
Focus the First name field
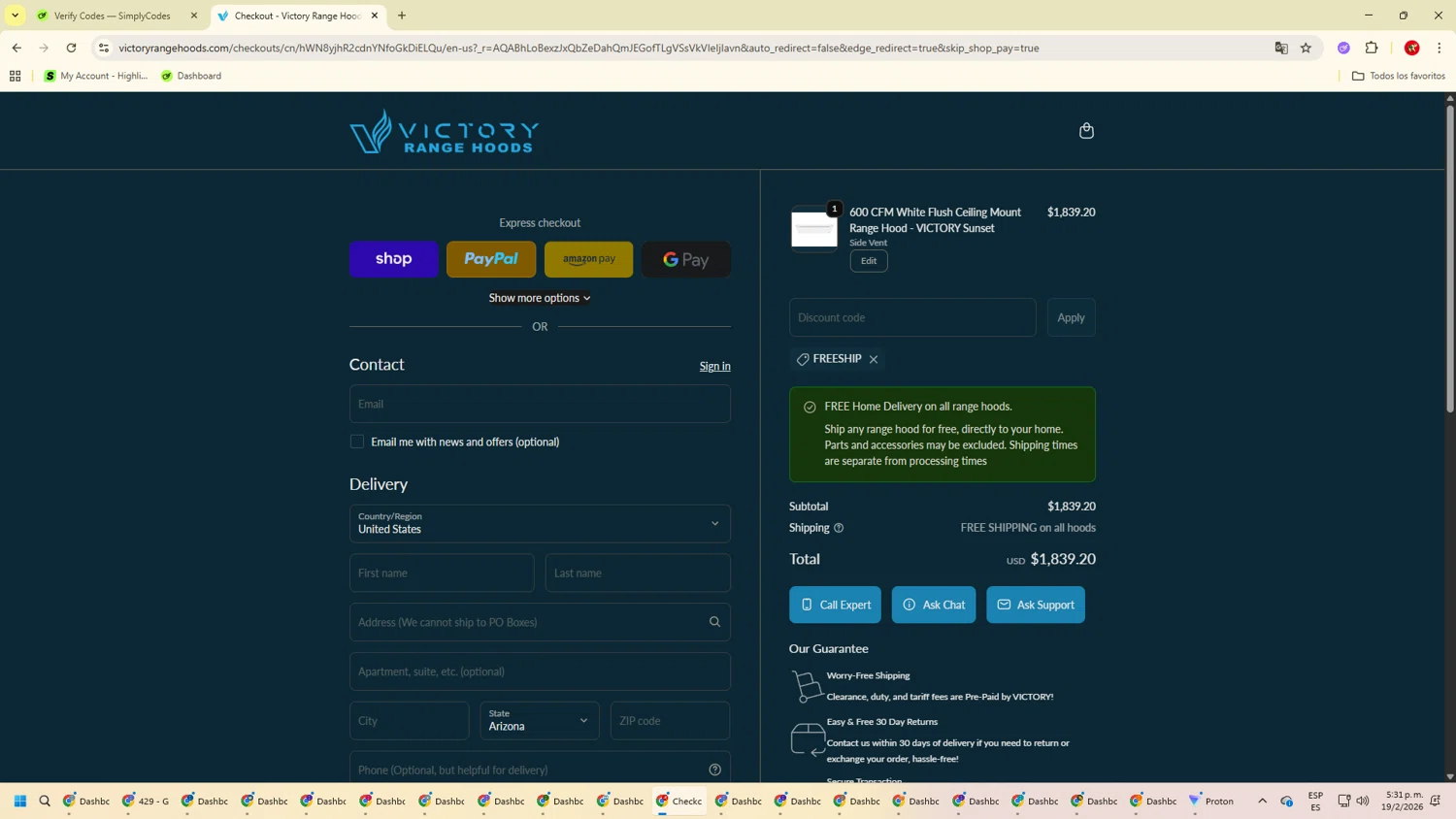(442, 573)
